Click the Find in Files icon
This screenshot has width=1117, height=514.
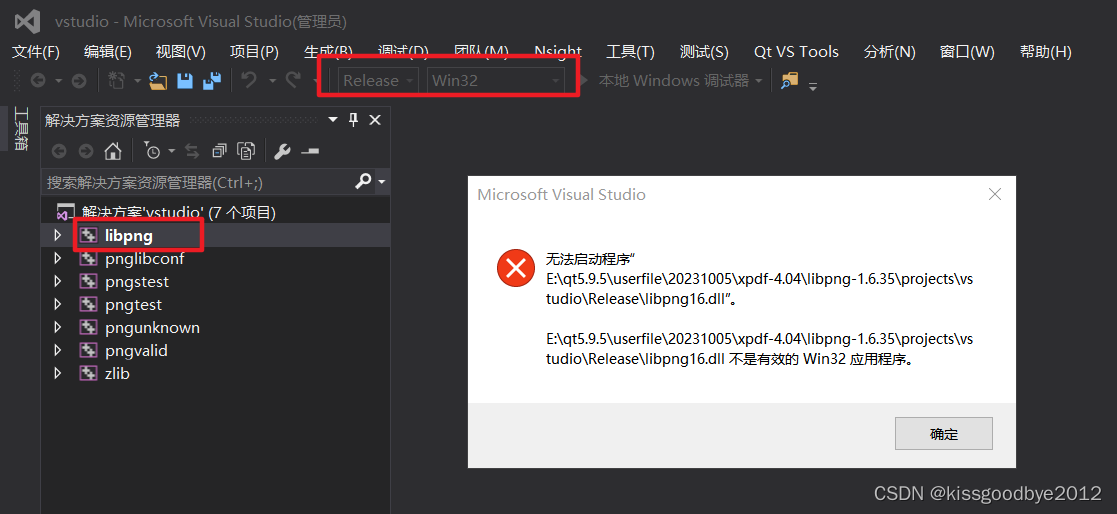coord(789,80)
